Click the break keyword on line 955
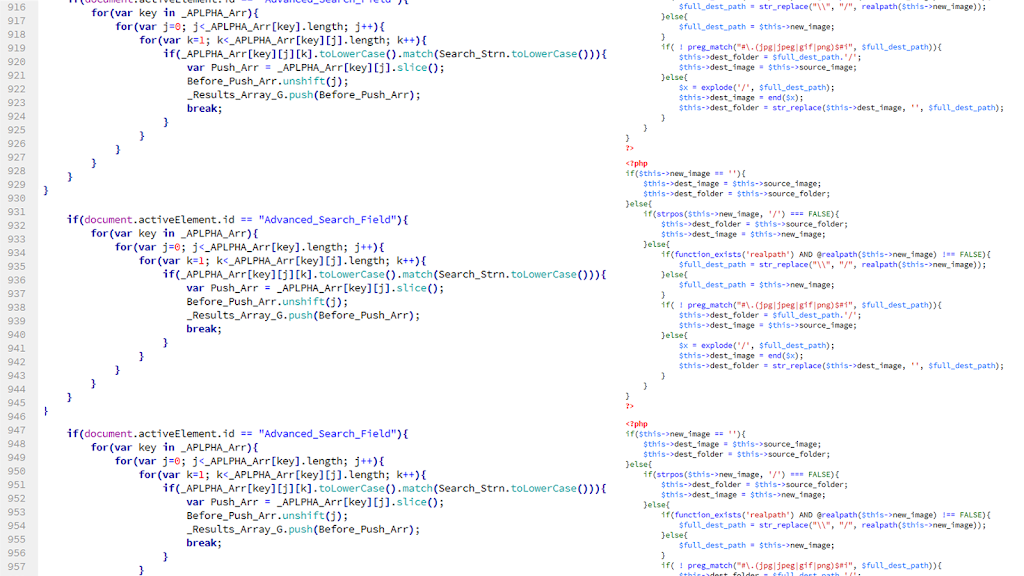Image resolution: width=1024 pixels, height=576 pixels. [x=202, y=543]
